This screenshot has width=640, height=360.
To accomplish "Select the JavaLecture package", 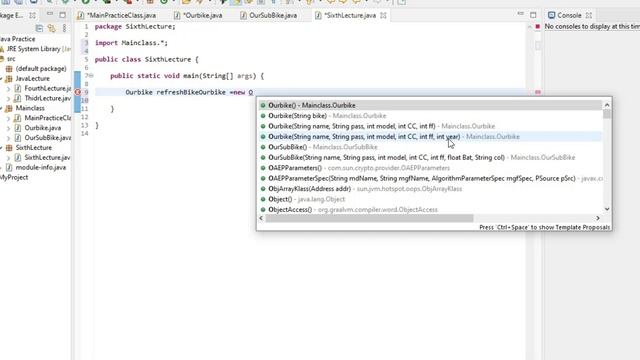I will (28, 78).
